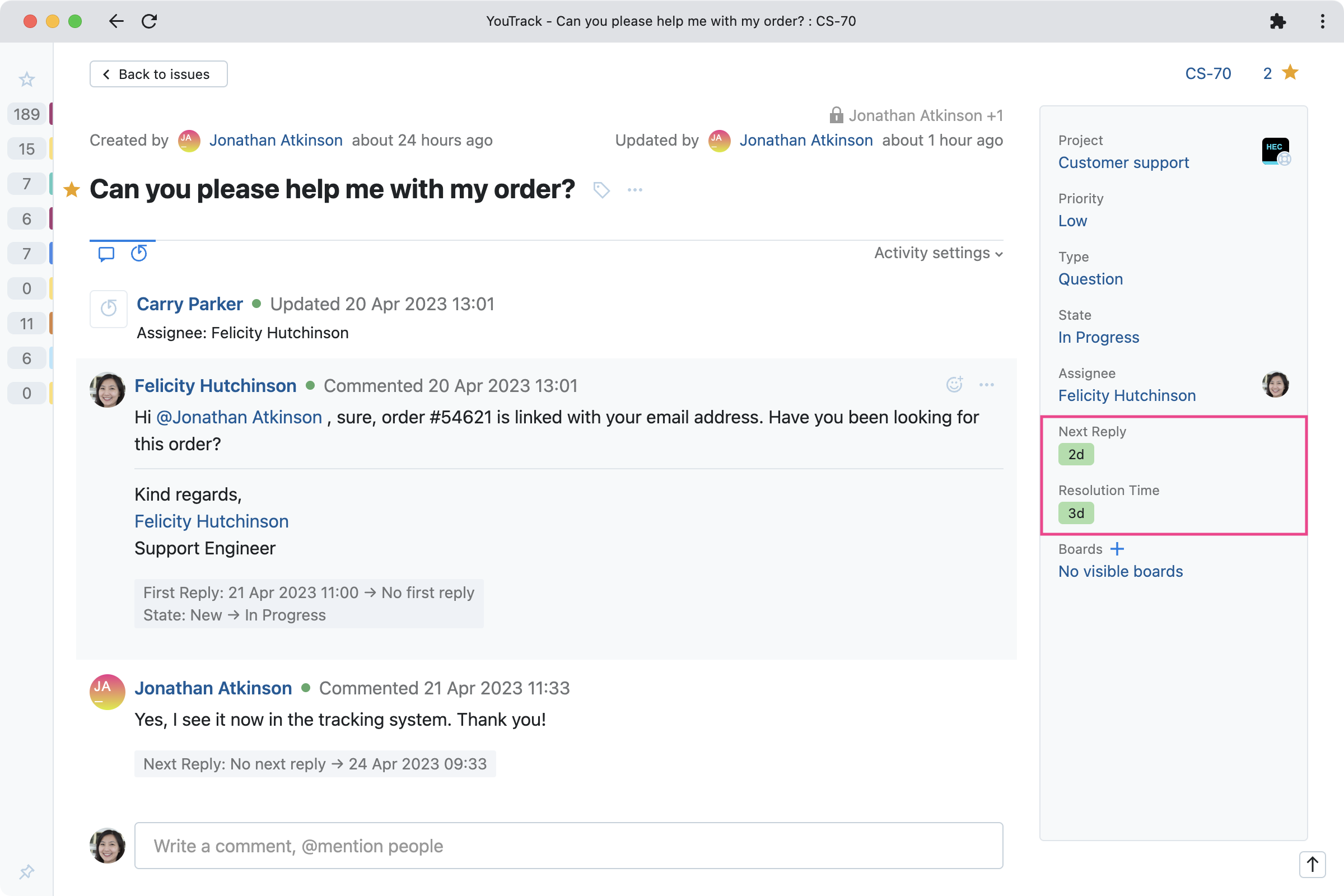
Task: Focus the Write a comment field
Action: [568, 846]
